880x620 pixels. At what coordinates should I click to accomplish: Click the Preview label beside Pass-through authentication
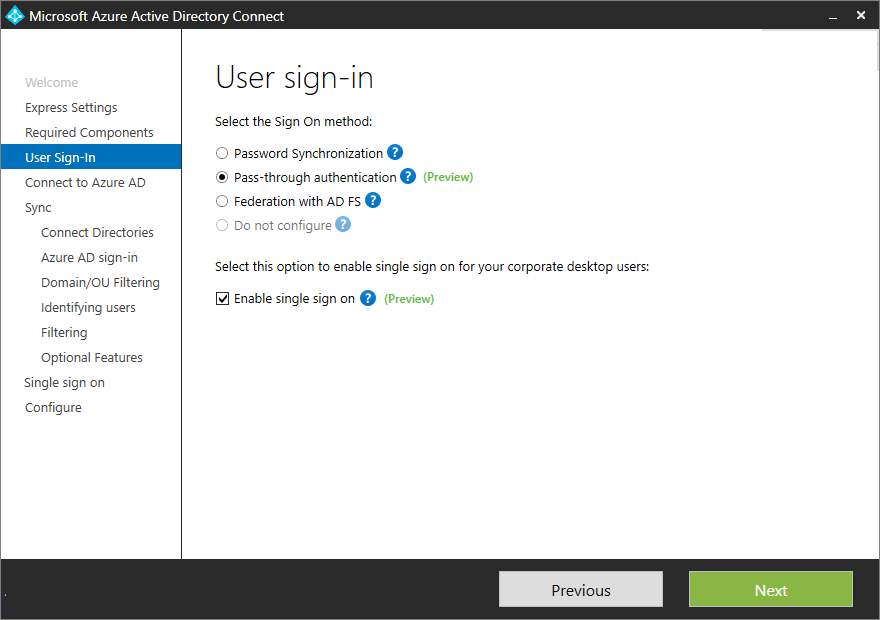pyautogui.click(x=448, y=177)
